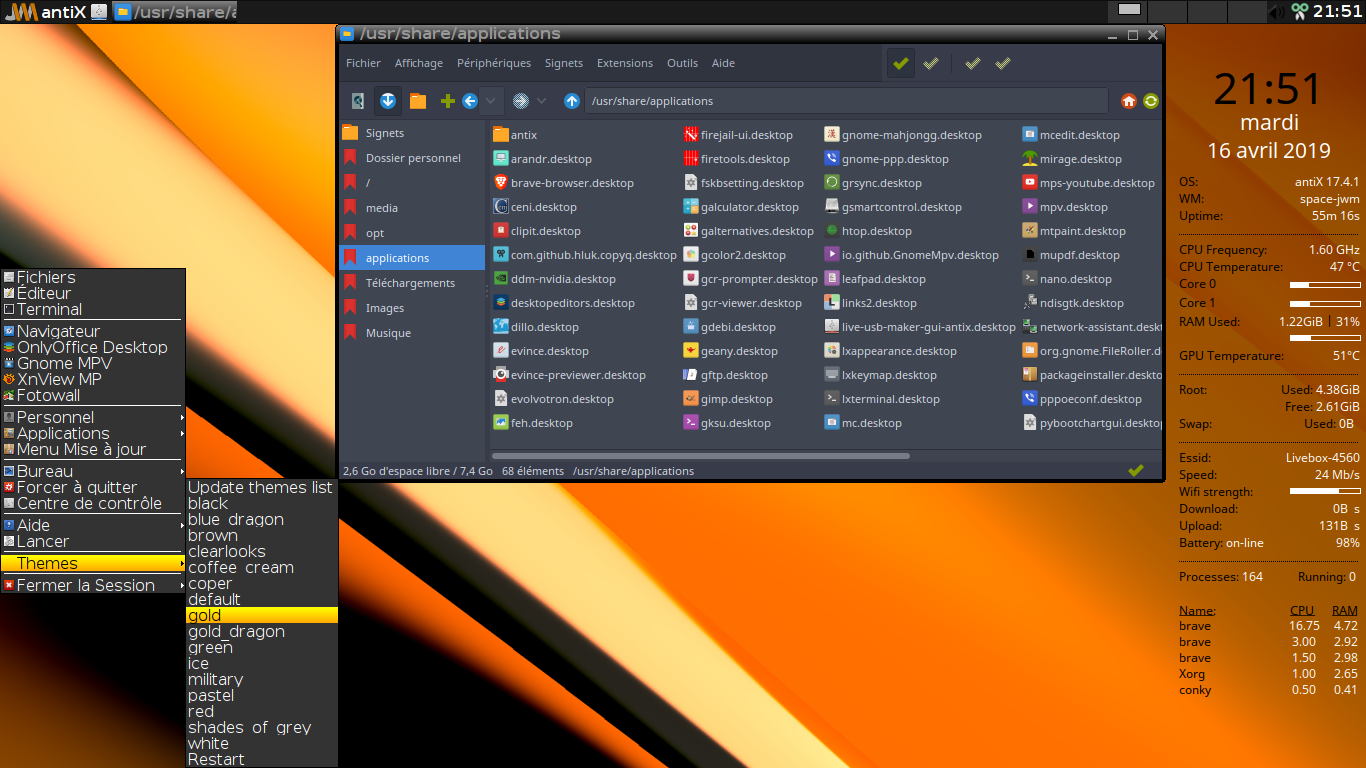Select the brave-browser.desktop icon
Viewport: 1366px width, 768px height.
501,183
